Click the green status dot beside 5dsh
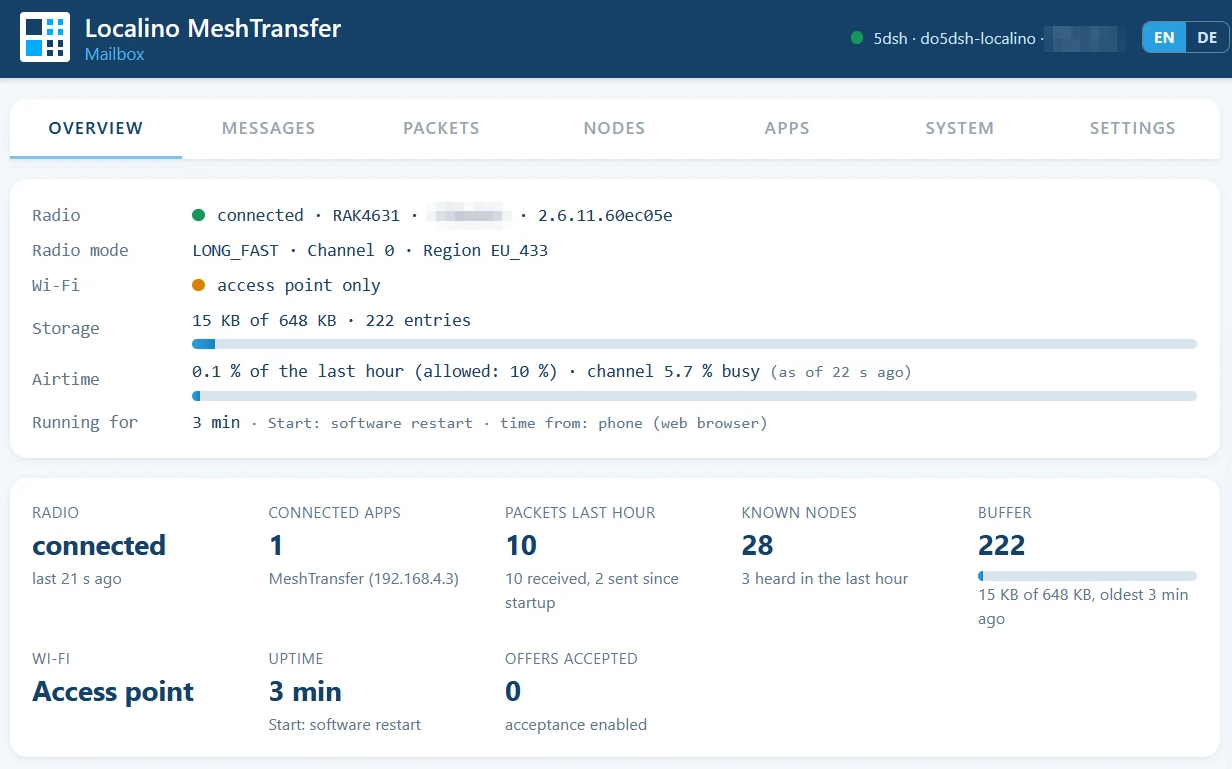This screenshot has height=769, width=1232. pyautogui.click(x=857, y=38)
